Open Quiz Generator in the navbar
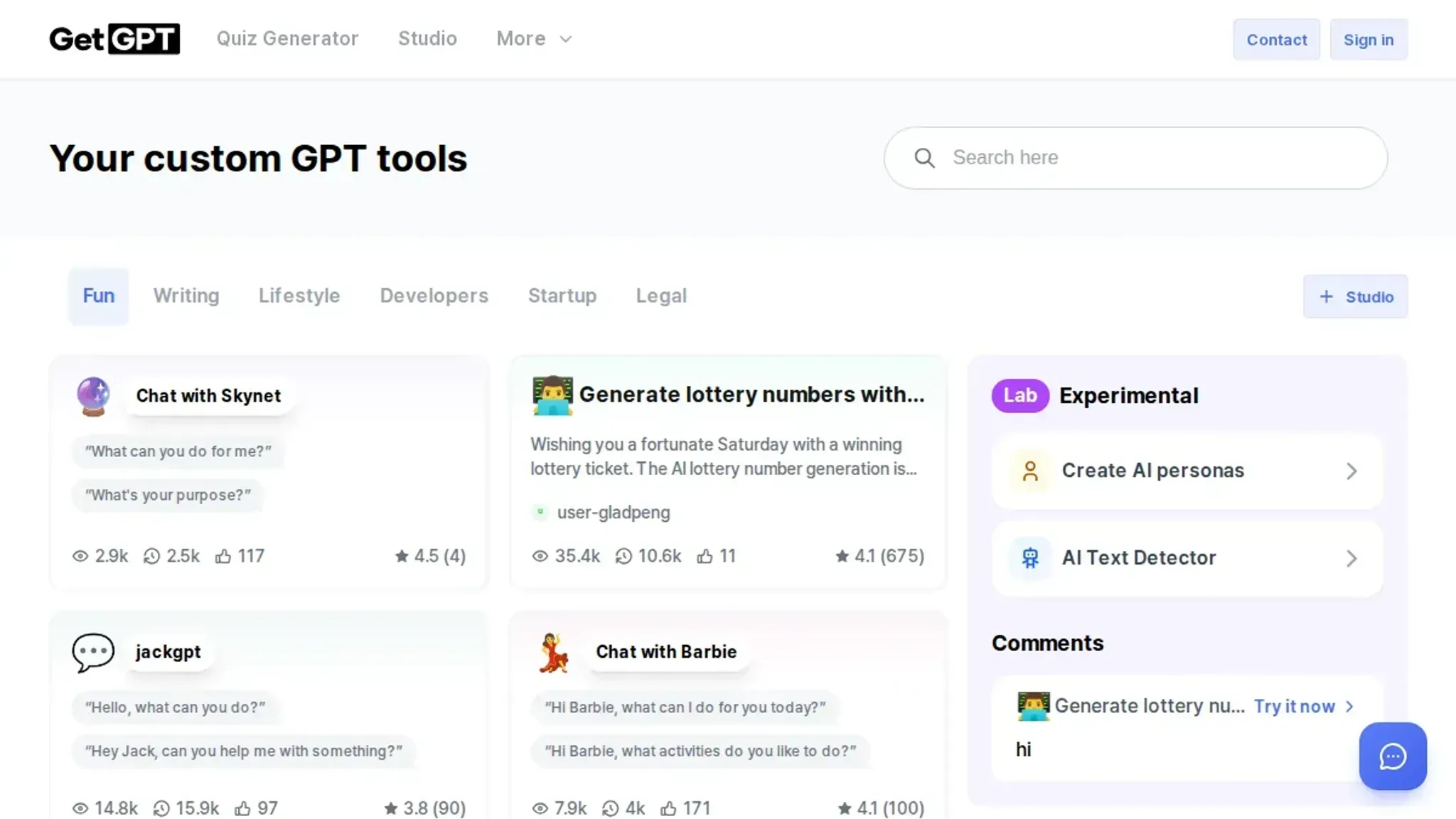The height and width of the screenshot is (819, 1456). coord(287,38)
